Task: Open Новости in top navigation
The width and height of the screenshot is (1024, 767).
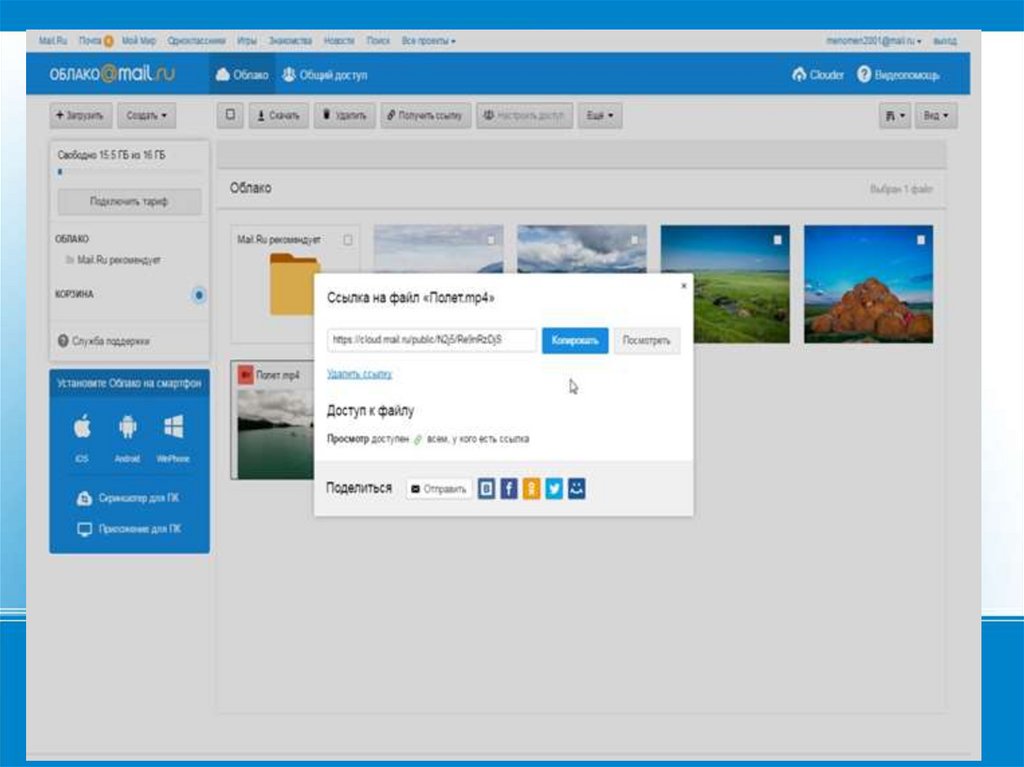Action: [339, 41]
